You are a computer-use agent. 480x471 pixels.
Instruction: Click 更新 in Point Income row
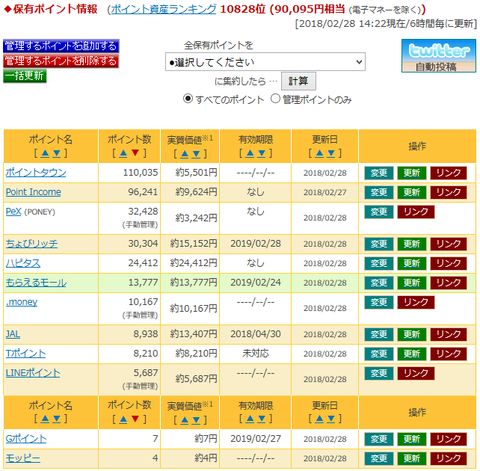pyautogui.click(x=412, y=192)
